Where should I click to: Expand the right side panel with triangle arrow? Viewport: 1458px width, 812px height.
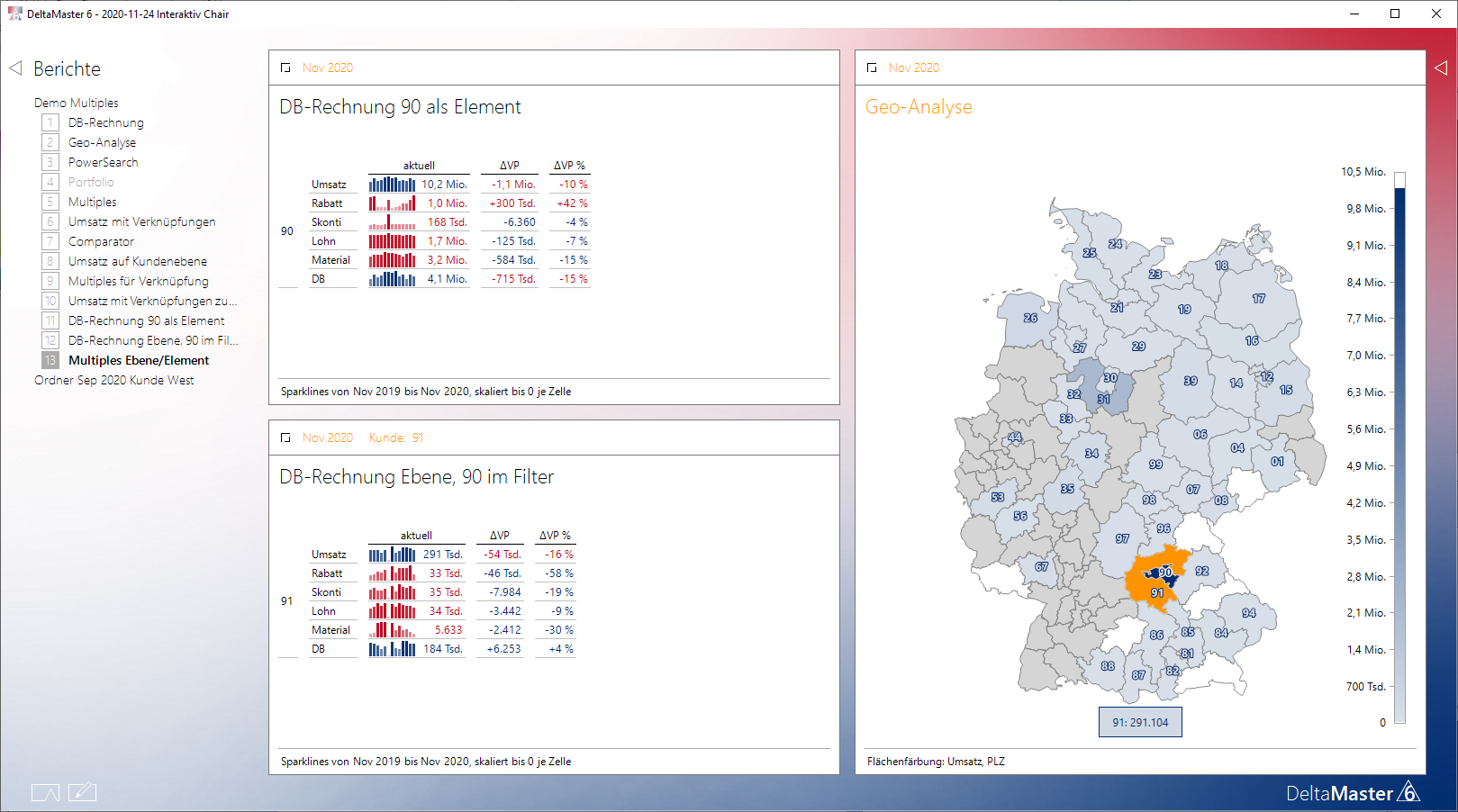point(1441,68)
